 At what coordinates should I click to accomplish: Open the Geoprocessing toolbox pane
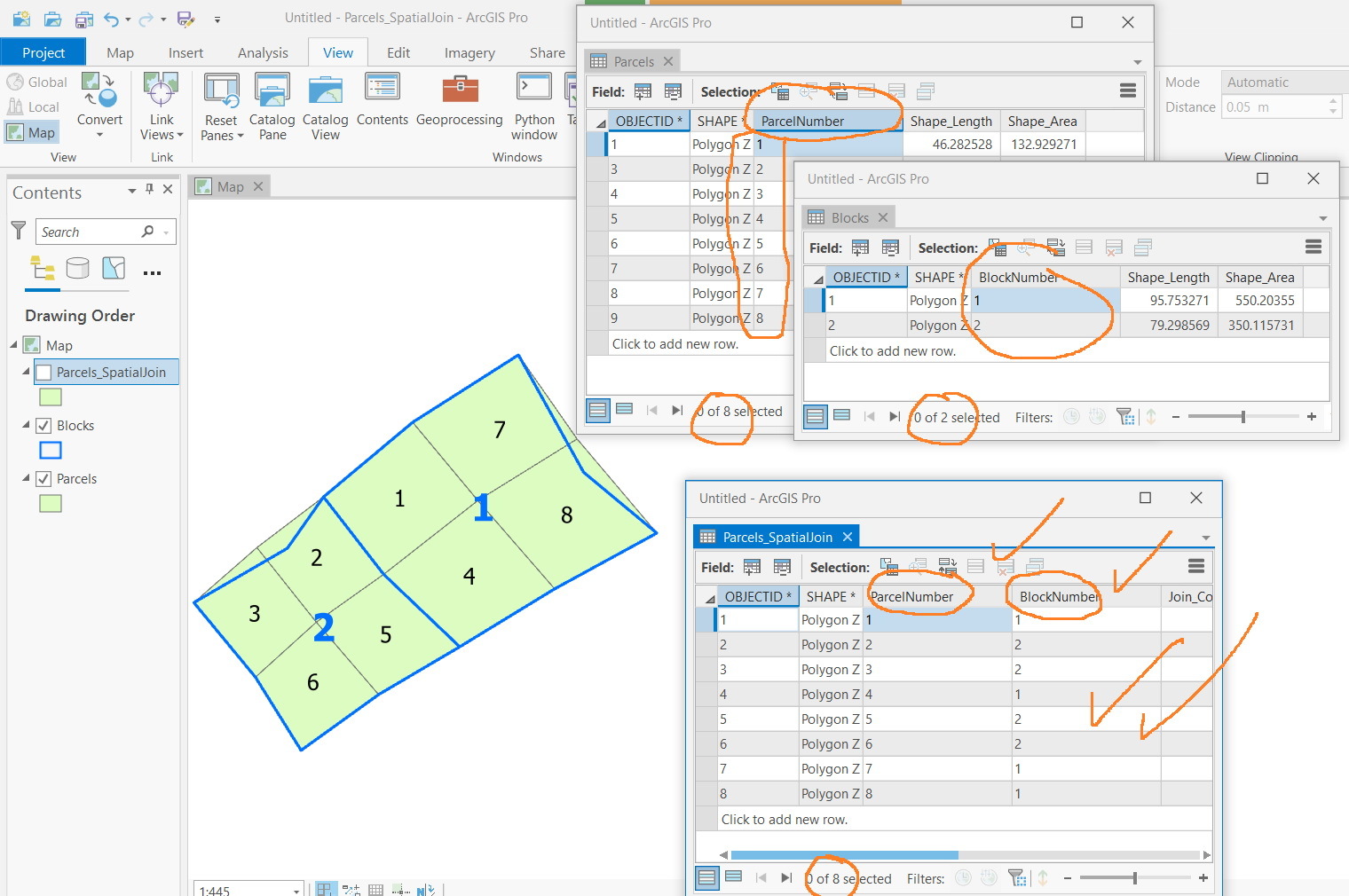(459, 100)
